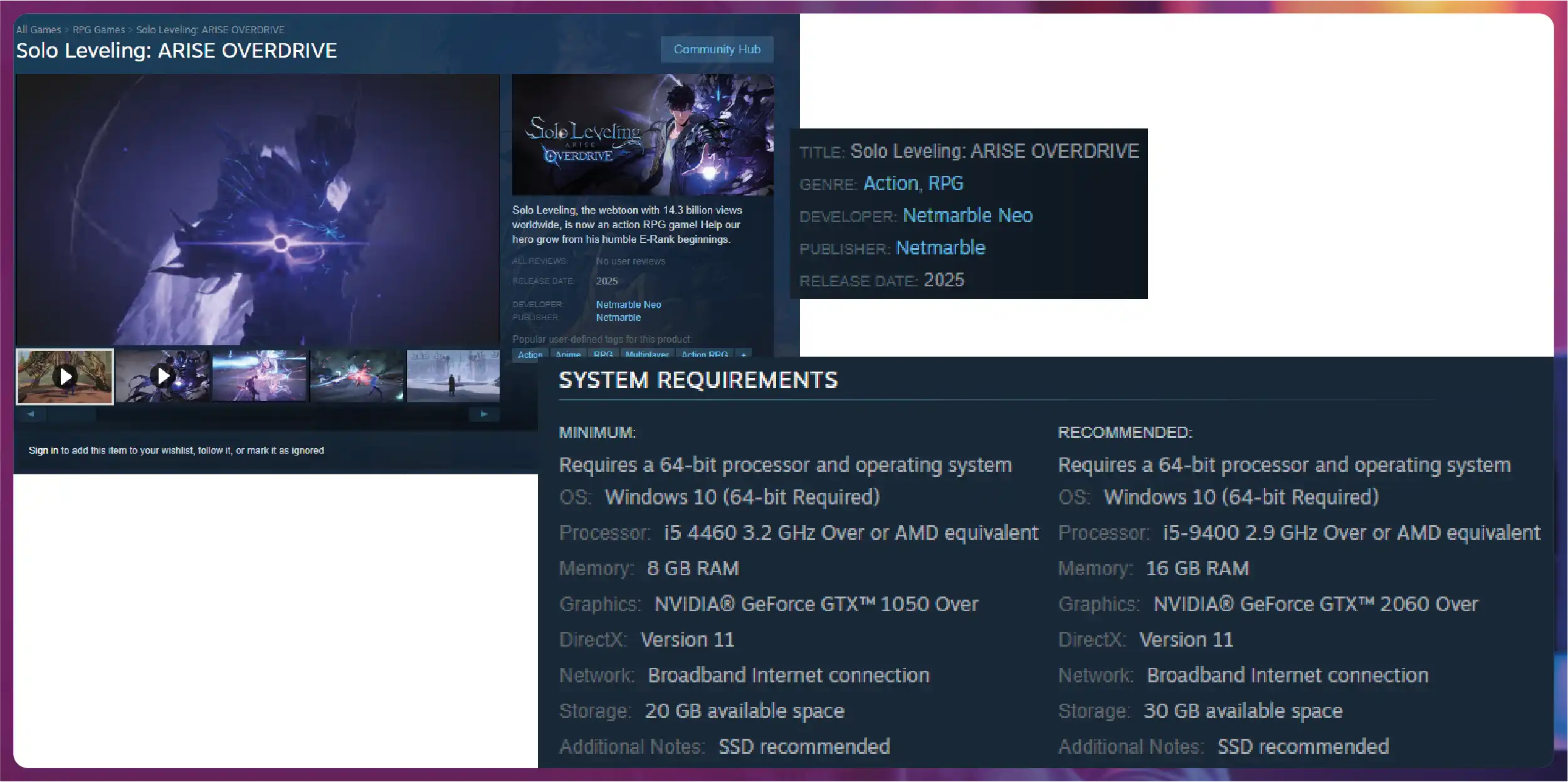The height and width of the screenshot is (782, 1568).
Task: Play the second trailer thumbnail video
Action: [x=163, y=376]
